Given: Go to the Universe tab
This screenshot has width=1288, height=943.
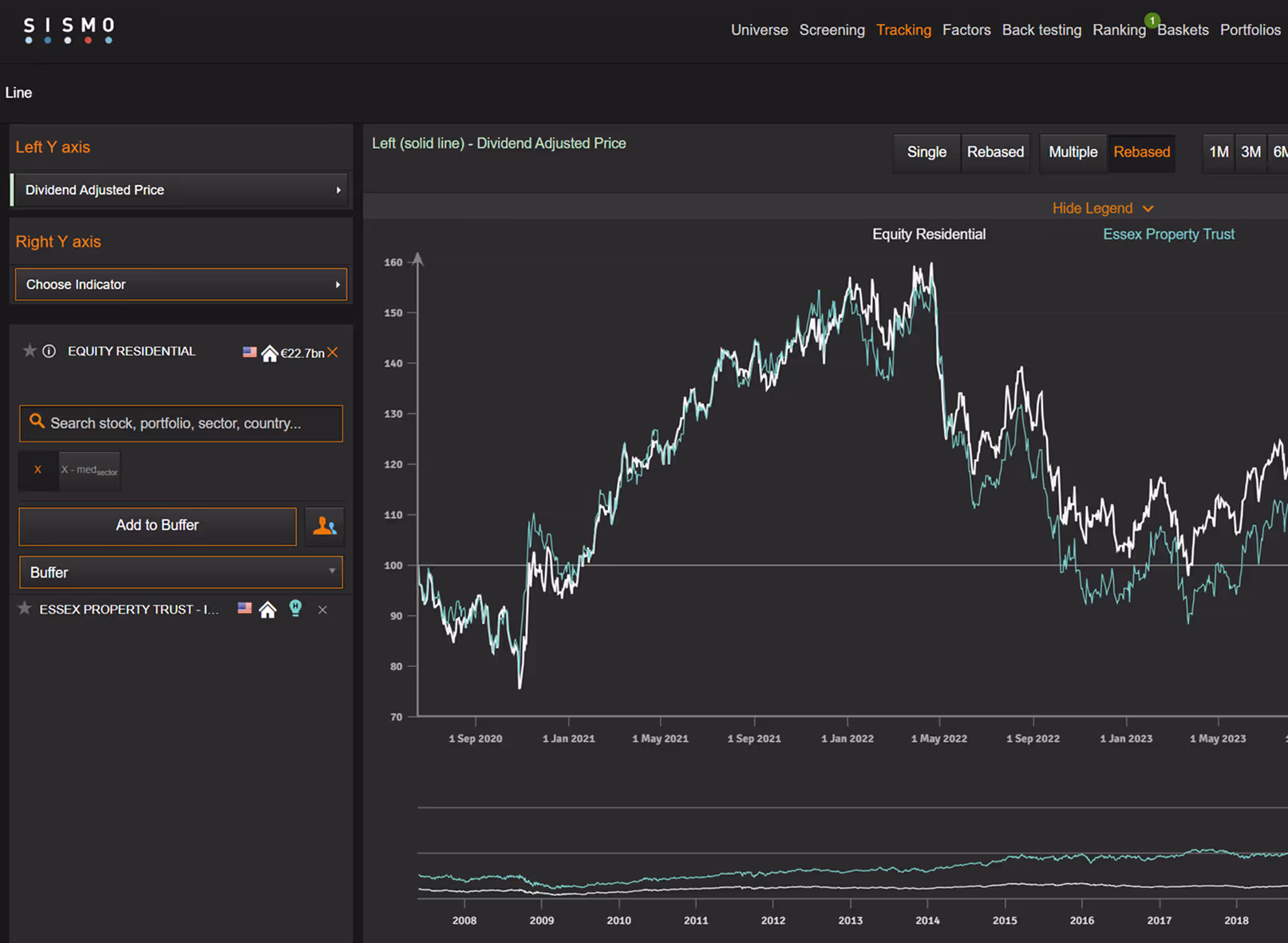Looking at the screenshot, I should (x=759, y=30).
